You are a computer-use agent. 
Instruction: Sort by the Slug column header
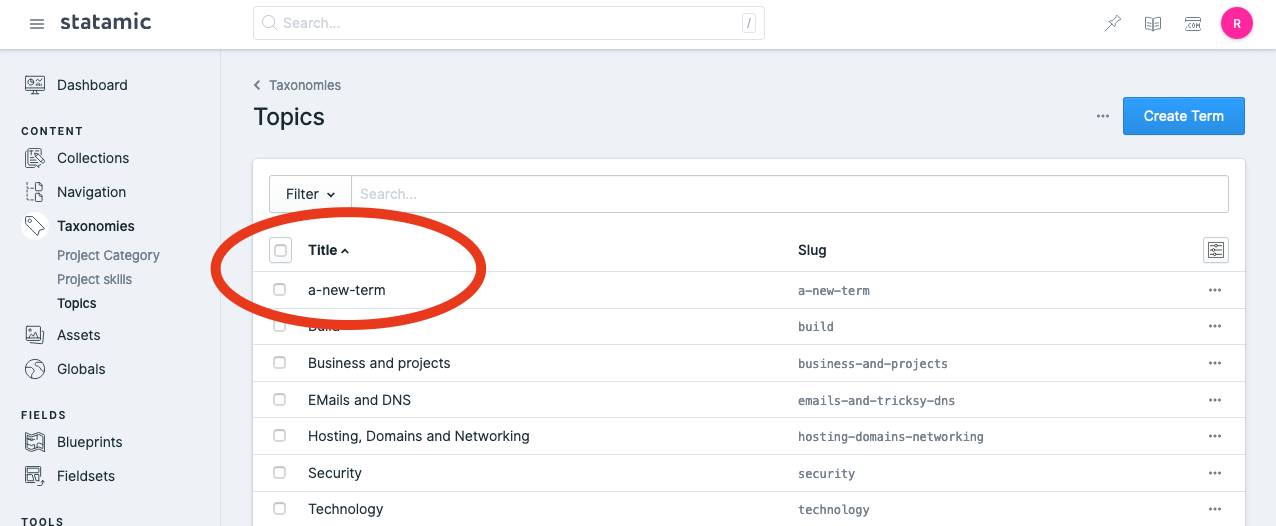click(x=812, y=250)
